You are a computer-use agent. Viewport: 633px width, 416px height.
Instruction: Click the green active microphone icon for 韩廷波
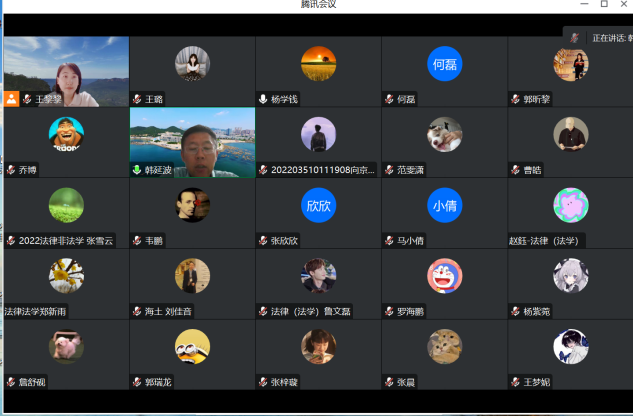click(137, 170)
